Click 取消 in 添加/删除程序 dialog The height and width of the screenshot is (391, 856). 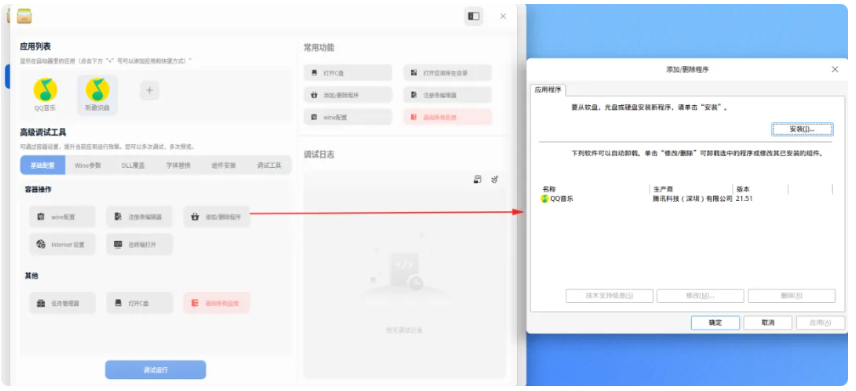768,323
